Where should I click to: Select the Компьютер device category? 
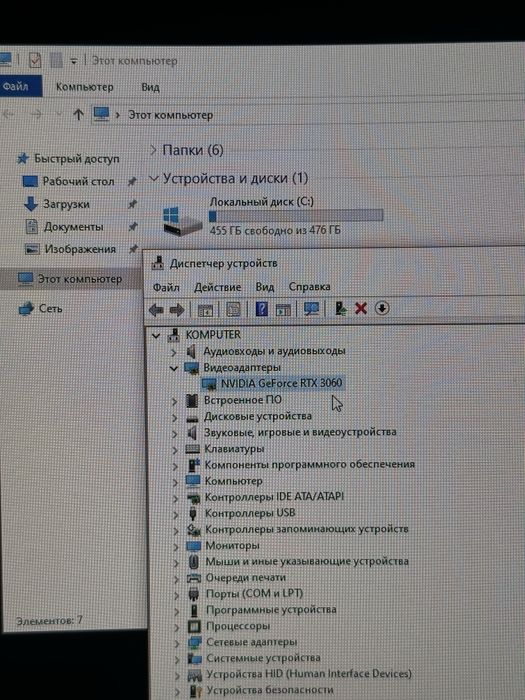coord(233,481)
